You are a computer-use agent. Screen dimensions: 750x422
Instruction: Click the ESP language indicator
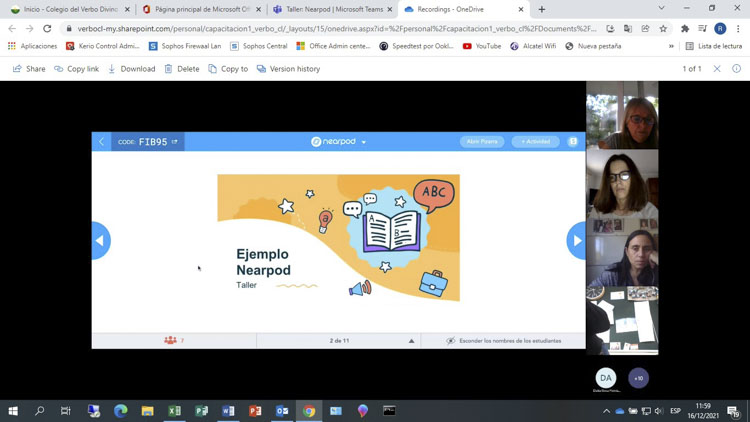coord(675,411)
